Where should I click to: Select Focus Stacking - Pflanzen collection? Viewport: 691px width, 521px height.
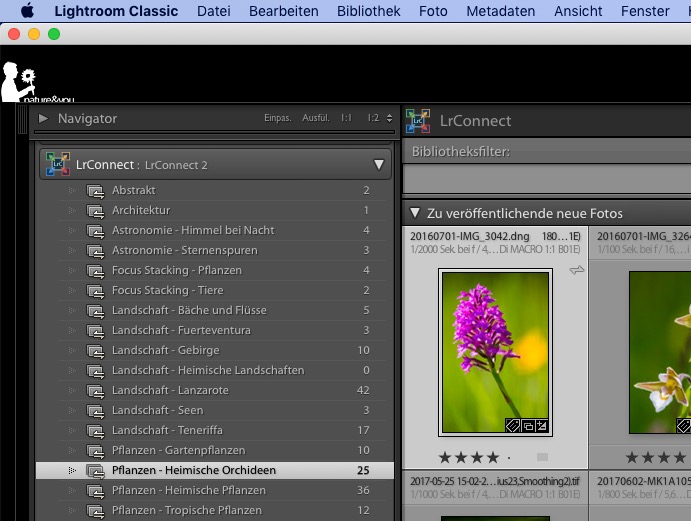(214, 270)
